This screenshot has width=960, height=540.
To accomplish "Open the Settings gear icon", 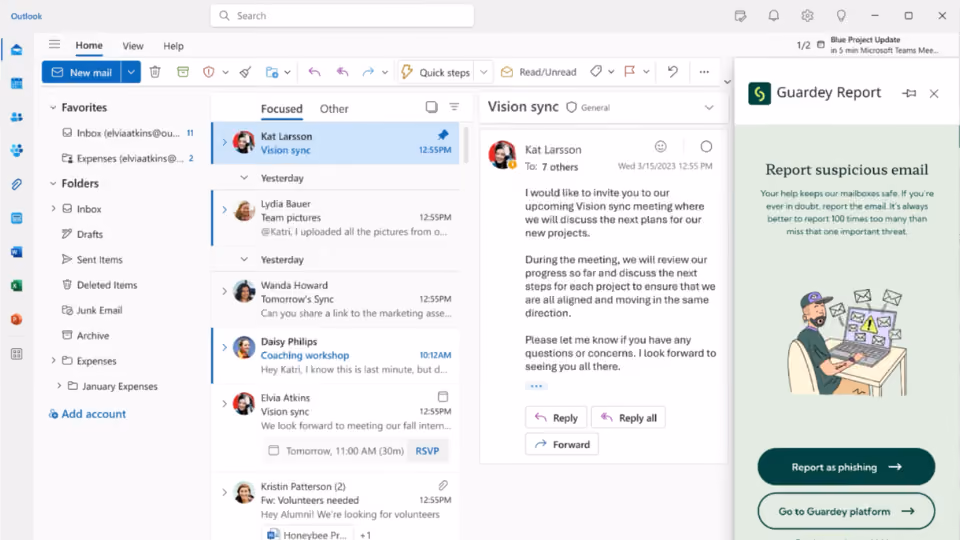I will pyautogui.click(x=808, y=16).
